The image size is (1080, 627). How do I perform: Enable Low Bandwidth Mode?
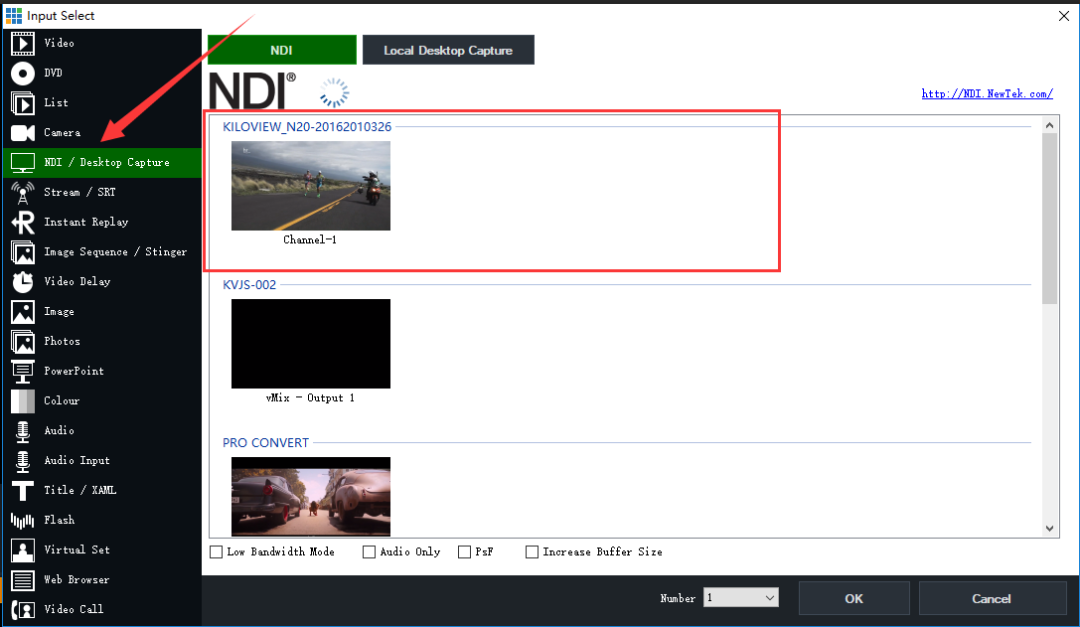[x=216, y=551]
